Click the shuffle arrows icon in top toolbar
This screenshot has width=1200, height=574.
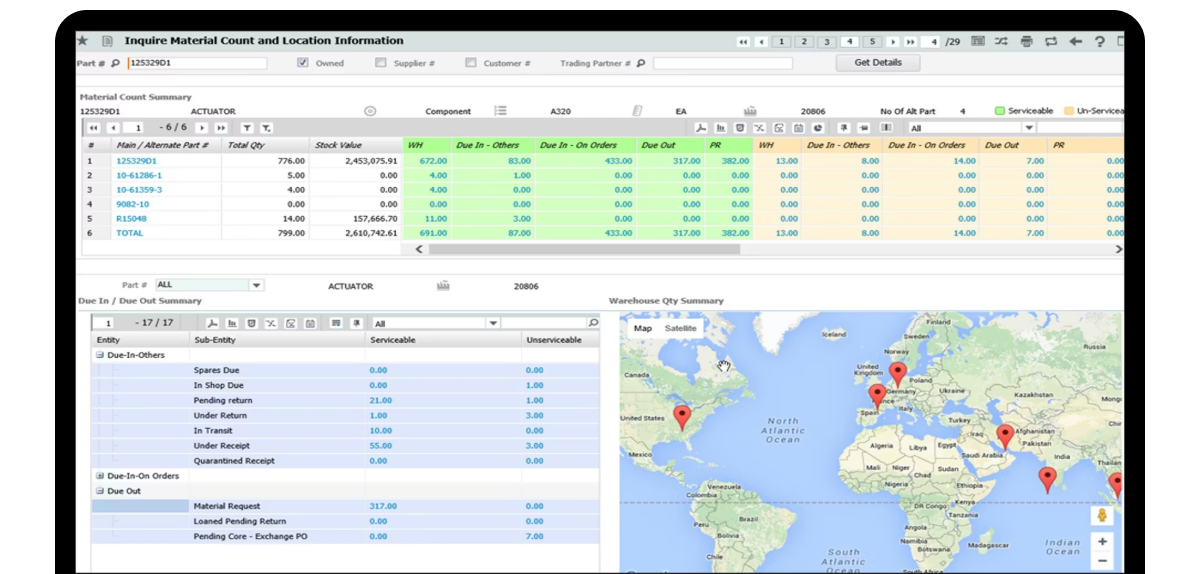coord(1001,42)
